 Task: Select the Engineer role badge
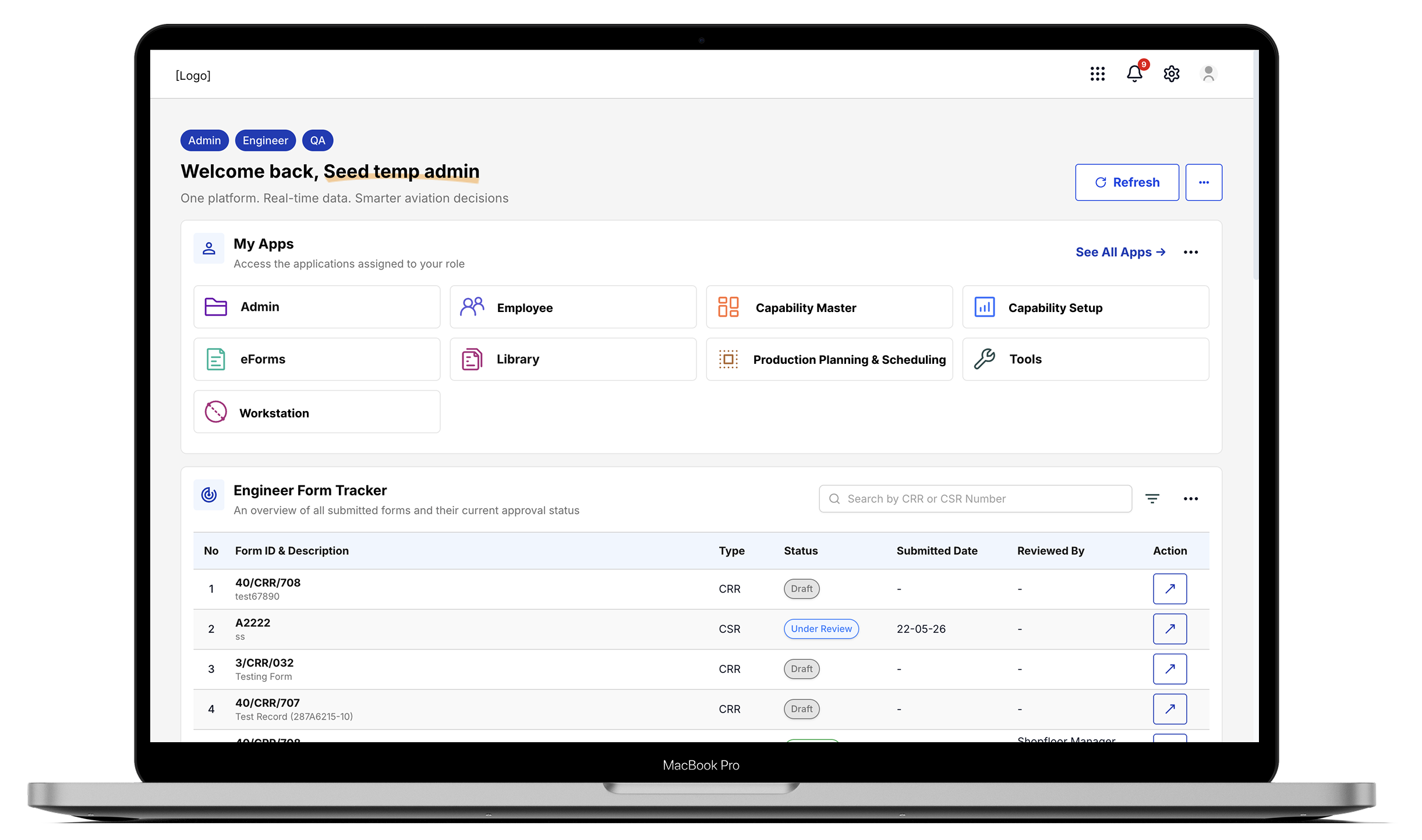[266, 140]
